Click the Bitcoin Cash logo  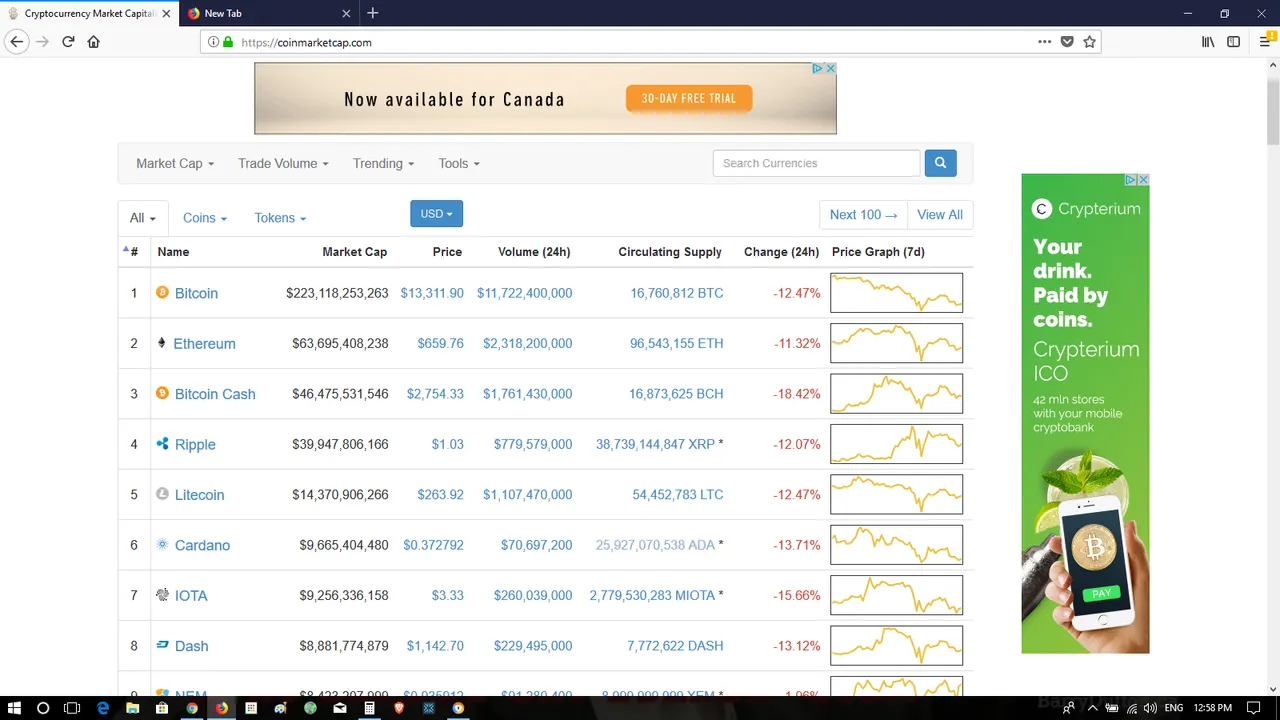point(162,393)
